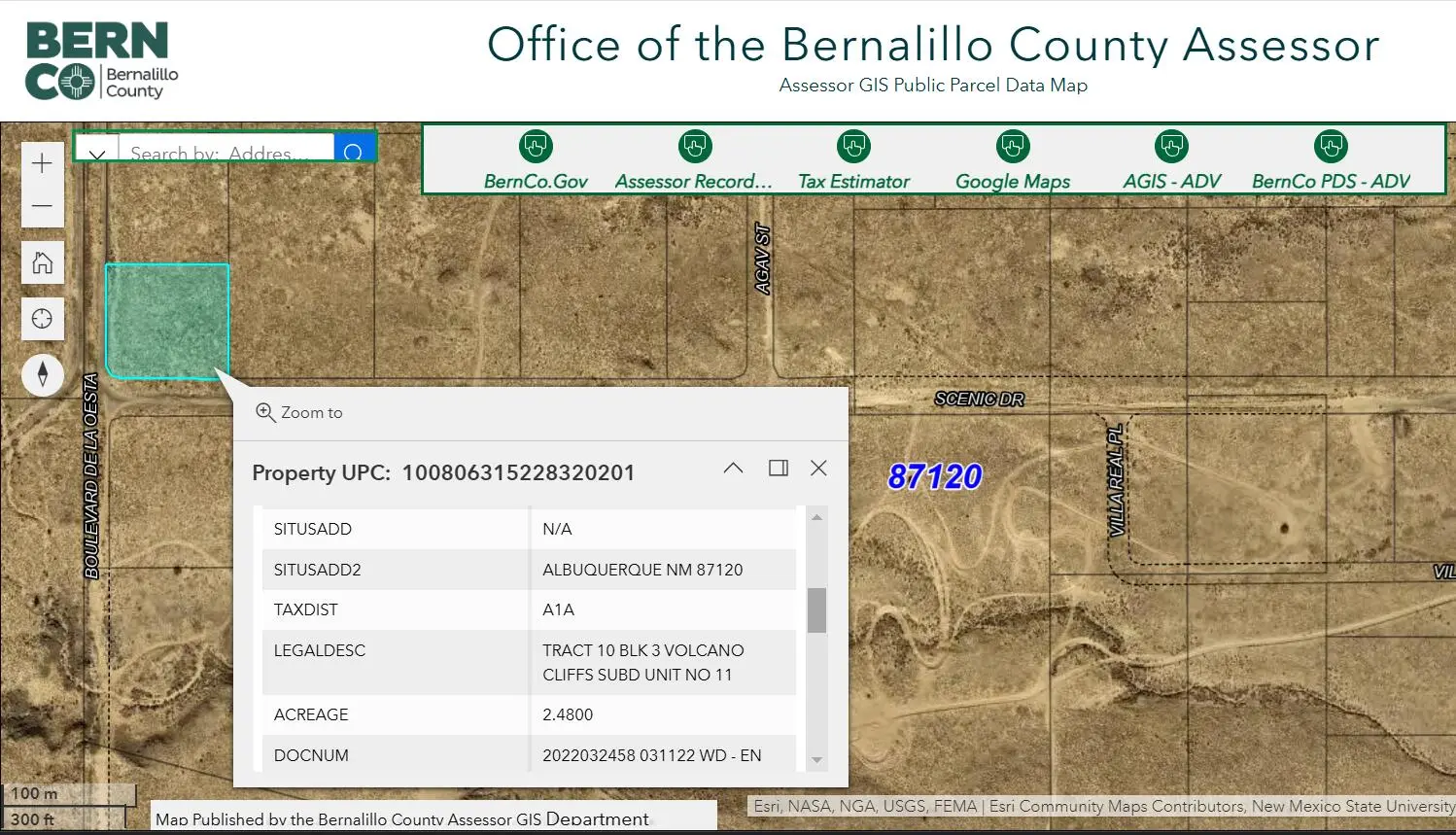
Task: Click the address search input field
Action: tap(225, 154)
